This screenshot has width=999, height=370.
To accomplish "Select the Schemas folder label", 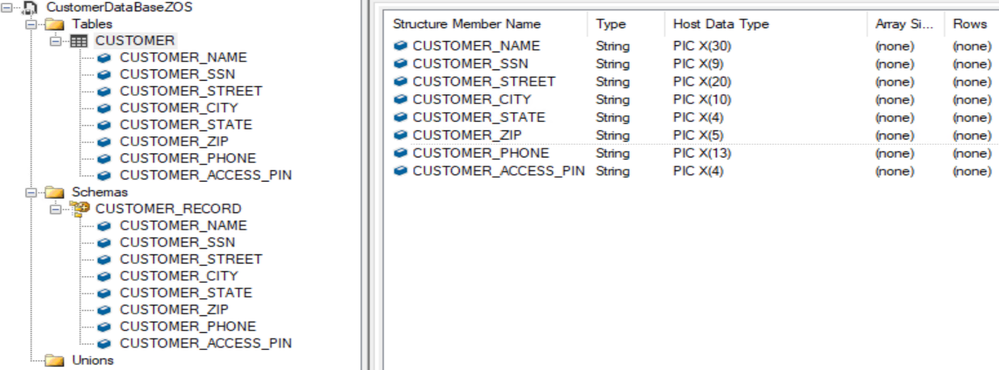I will tap(100, 192).
